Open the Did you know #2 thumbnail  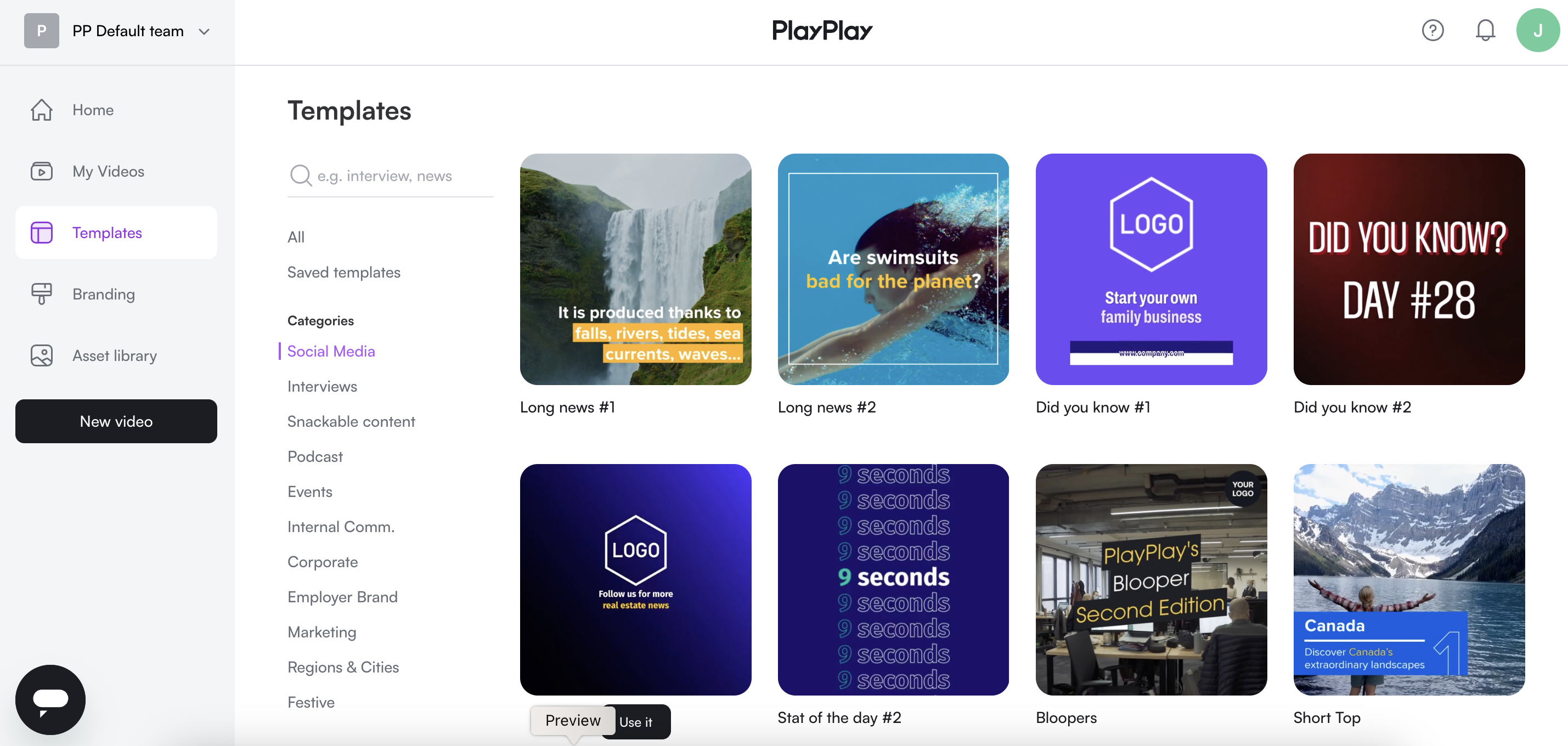tap(1408, 269)
